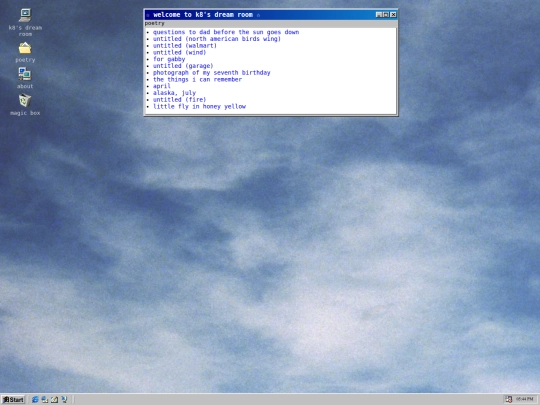Open the untitled (garage) poem

point(183,66)
